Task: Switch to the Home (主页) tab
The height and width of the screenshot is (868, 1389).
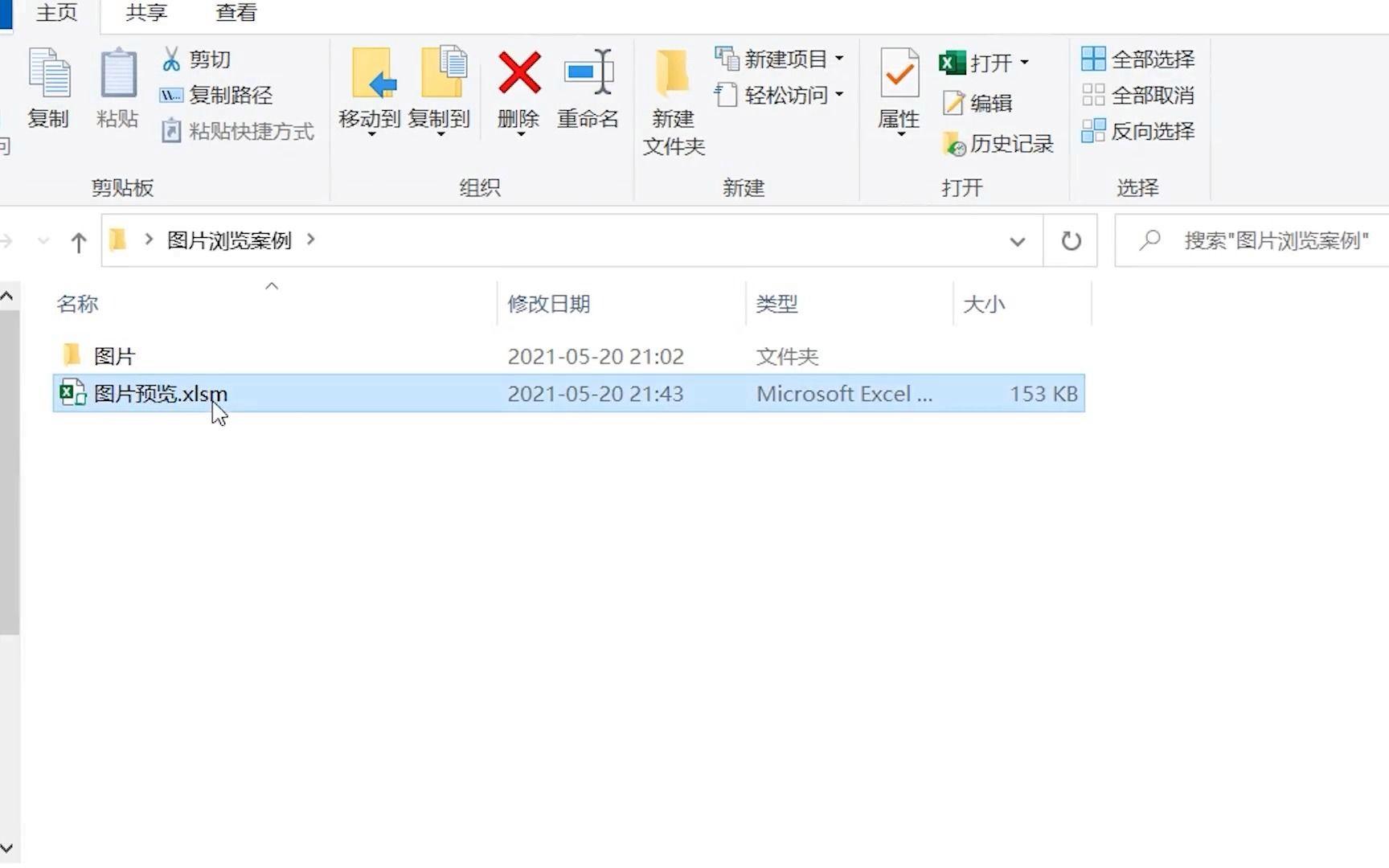Action: [56, 13]
